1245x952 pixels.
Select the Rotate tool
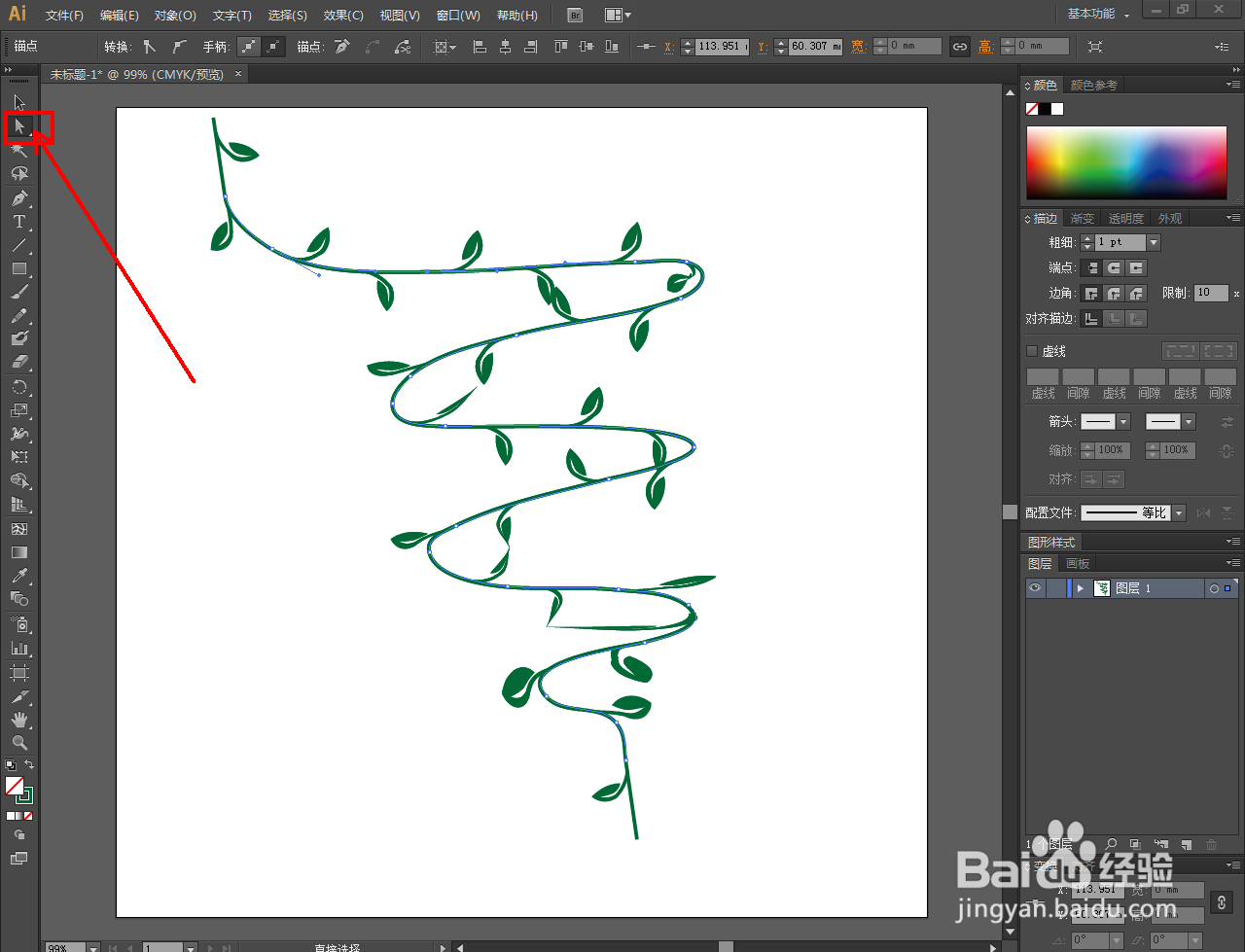[x=19, y=387]
